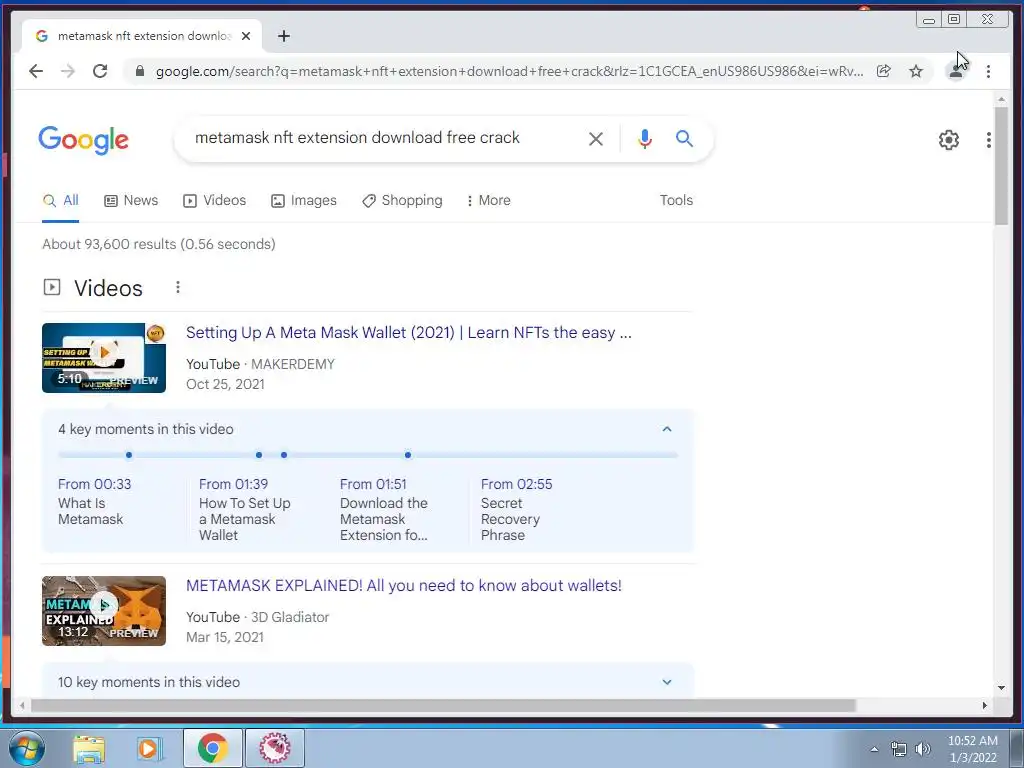
Task: Go to Google homepage via logo
Action: 84,140
